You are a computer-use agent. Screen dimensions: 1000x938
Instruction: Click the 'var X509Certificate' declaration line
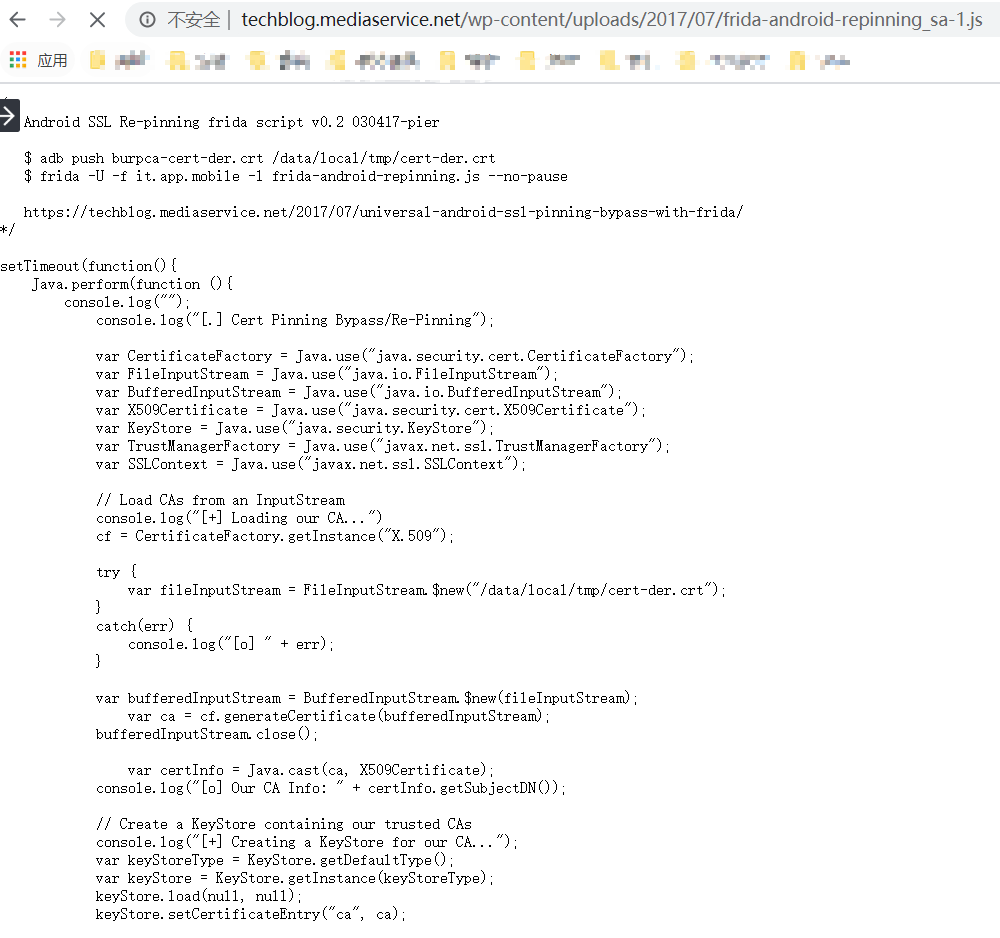click(x=371, y=410)
